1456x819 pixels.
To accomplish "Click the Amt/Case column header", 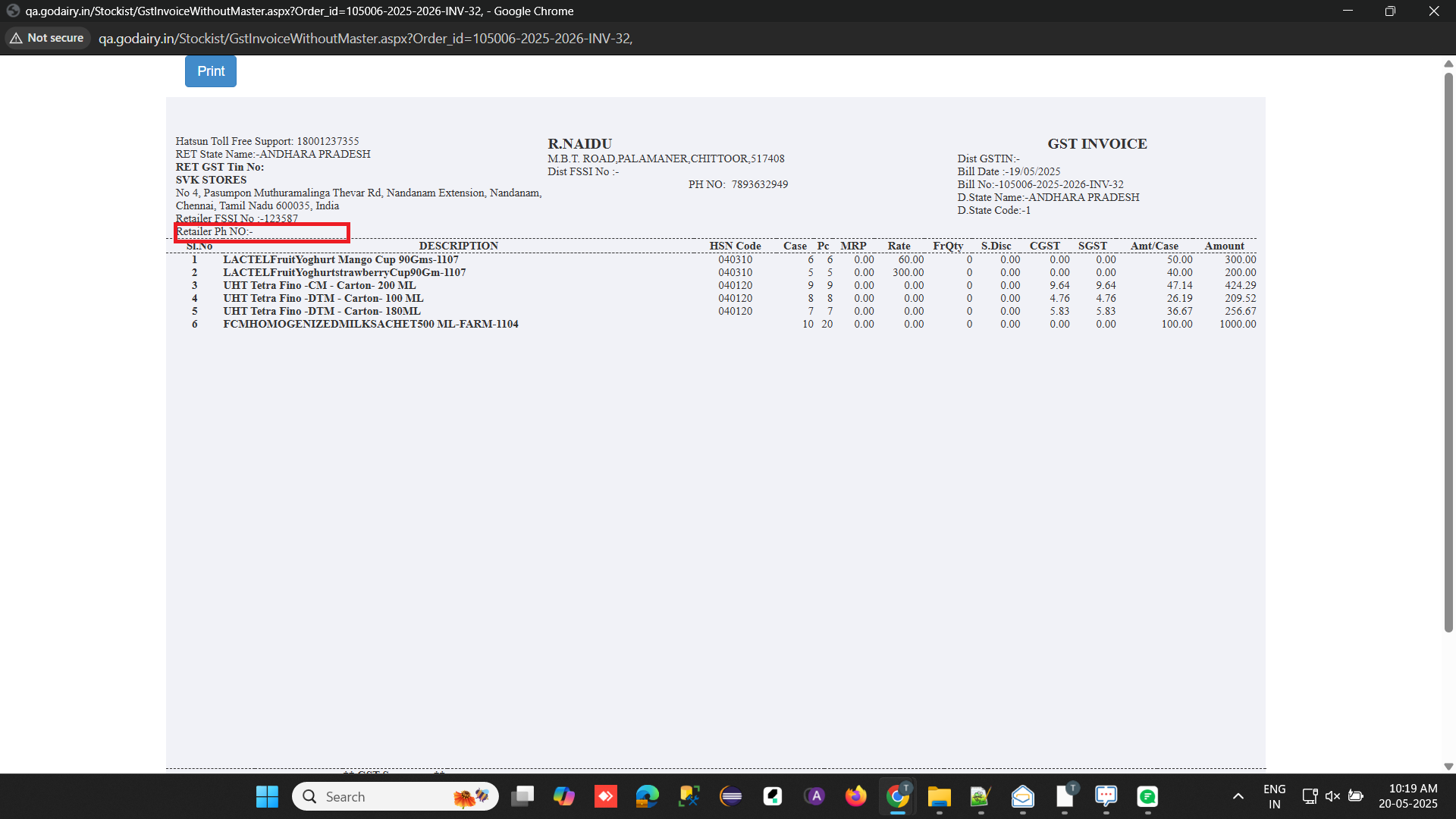I will point(1154,246).
